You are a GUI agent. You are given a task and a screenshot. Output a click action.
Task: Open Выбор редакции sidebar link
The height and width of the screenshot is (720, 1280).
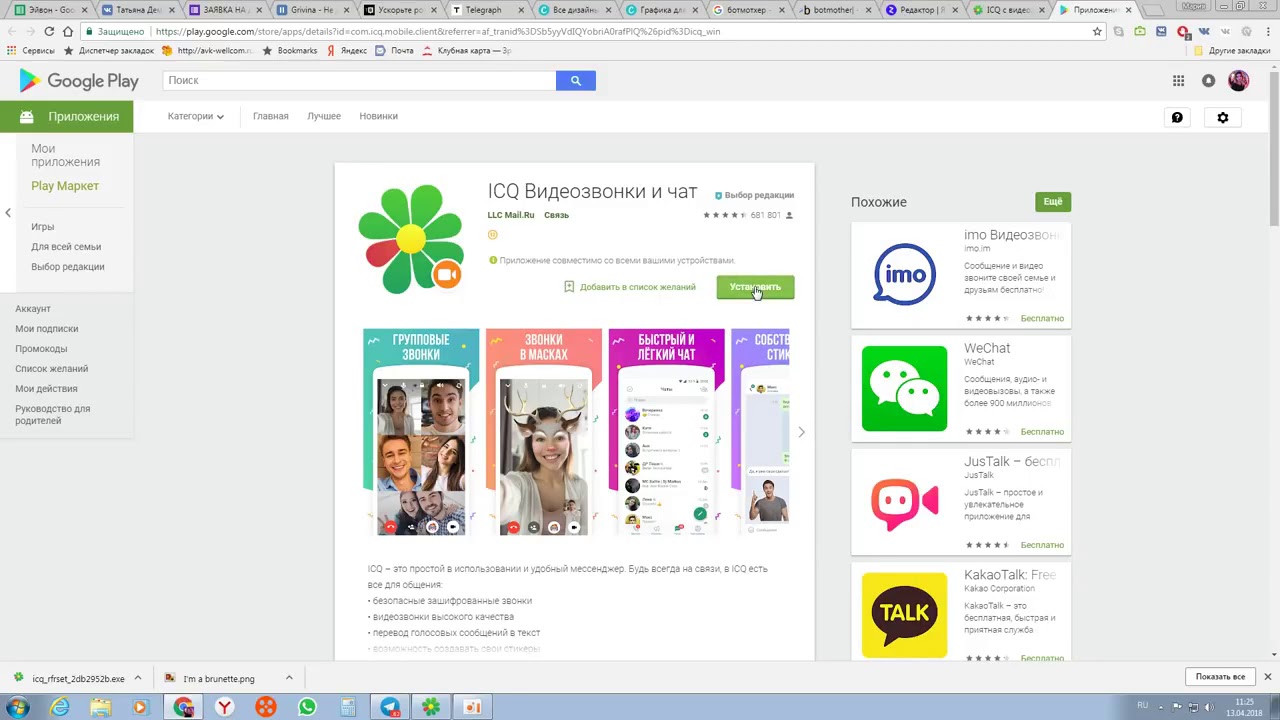pos(67,267)
